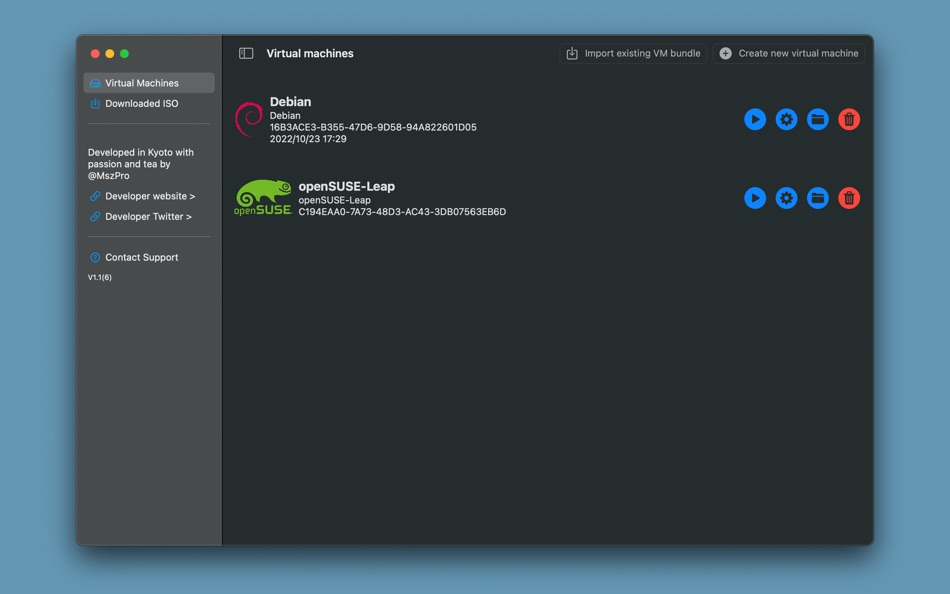Click the openSUSE-Leap VM title text
Image resolution: width=950 pixels, height=594 pixels.
[x=347, y=186]
